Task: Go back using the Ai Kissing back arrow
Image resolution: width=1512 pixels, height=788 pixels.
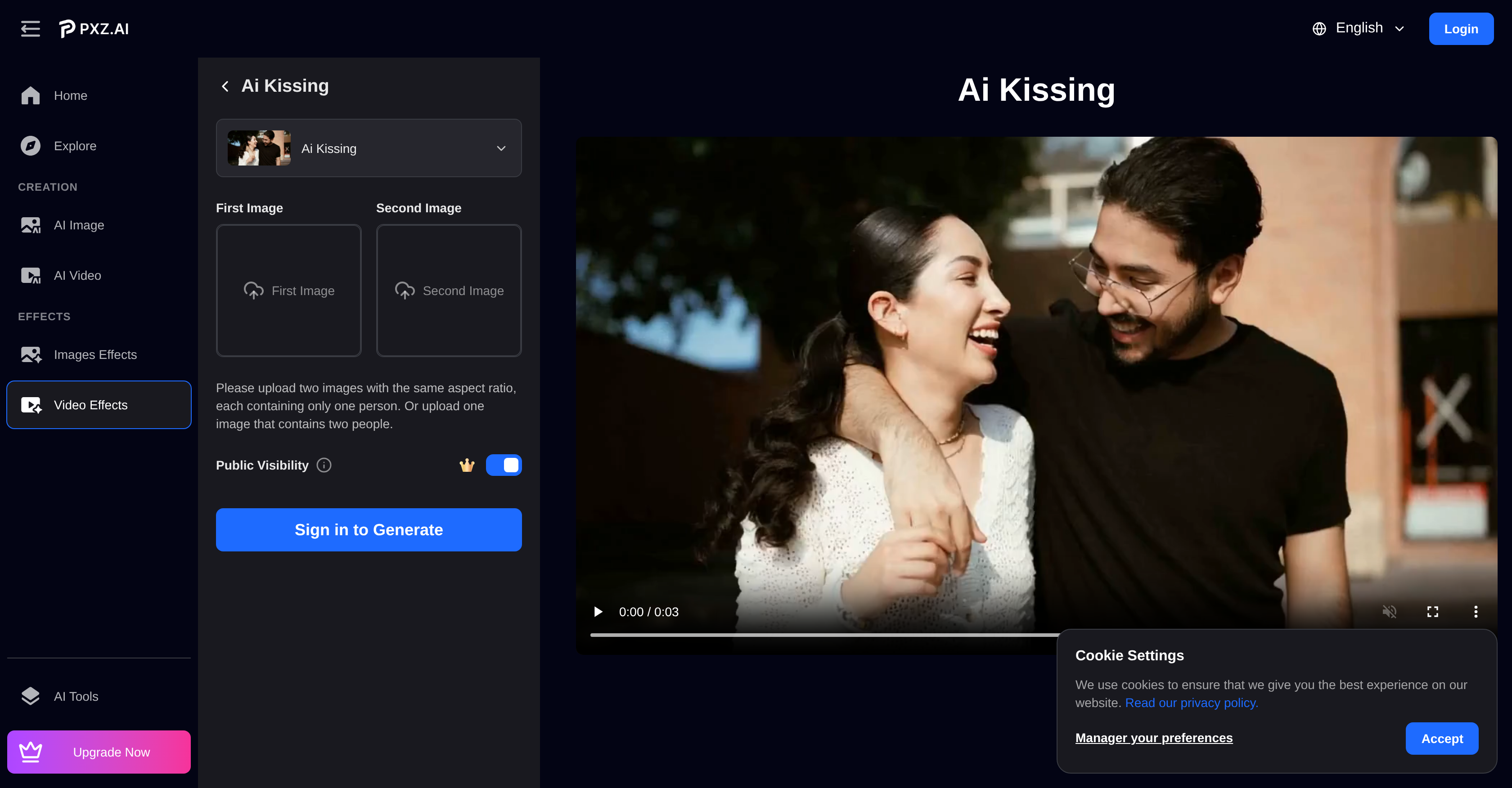Action: tap(225, 85)
